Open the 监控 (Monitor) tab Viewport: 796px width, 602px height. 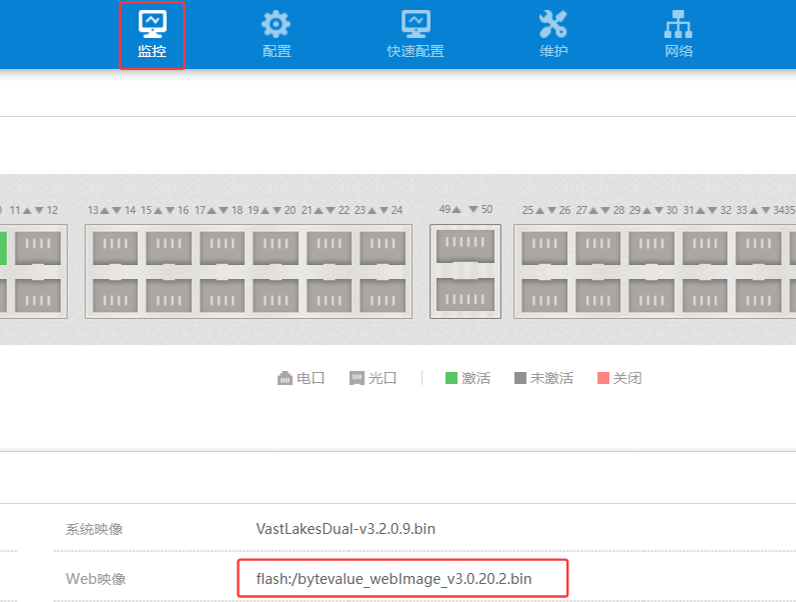(152, 35)
